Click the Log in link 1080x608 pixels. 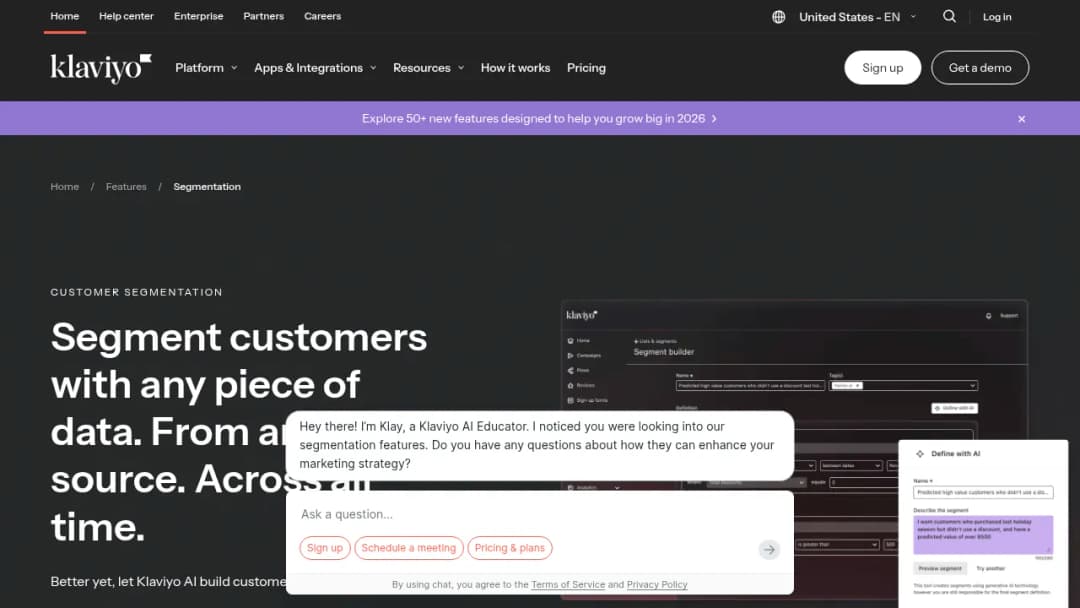click(x=997, y=17)
